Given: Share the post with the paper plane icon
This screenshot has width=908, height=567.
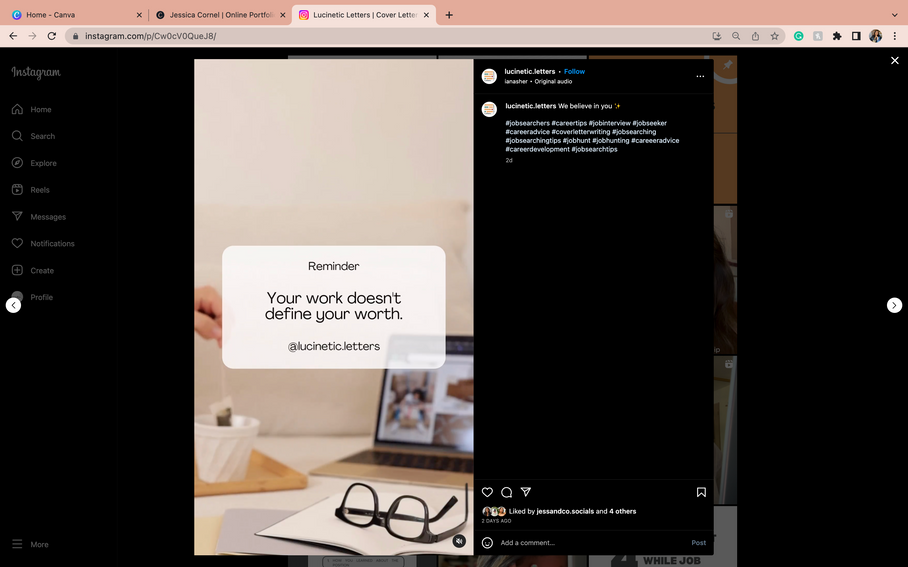Looking at the screenshot, I should (526, 492).
